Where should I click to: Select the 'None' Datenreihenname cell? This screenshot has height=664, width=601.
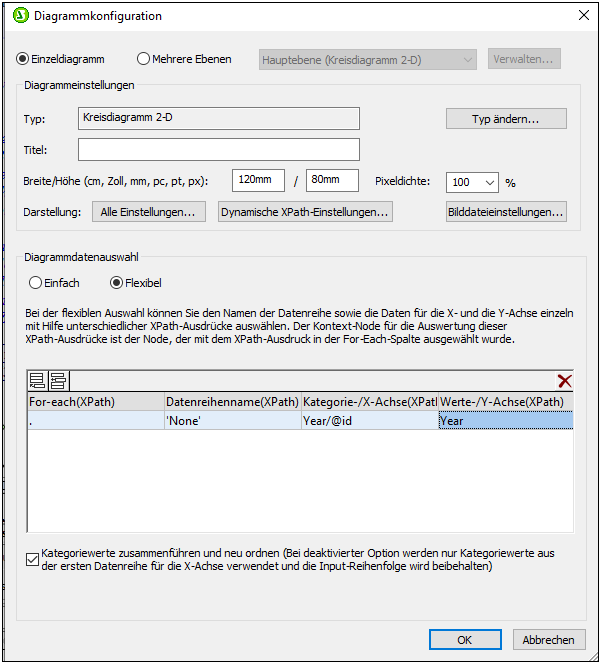[x=232, y=421]
